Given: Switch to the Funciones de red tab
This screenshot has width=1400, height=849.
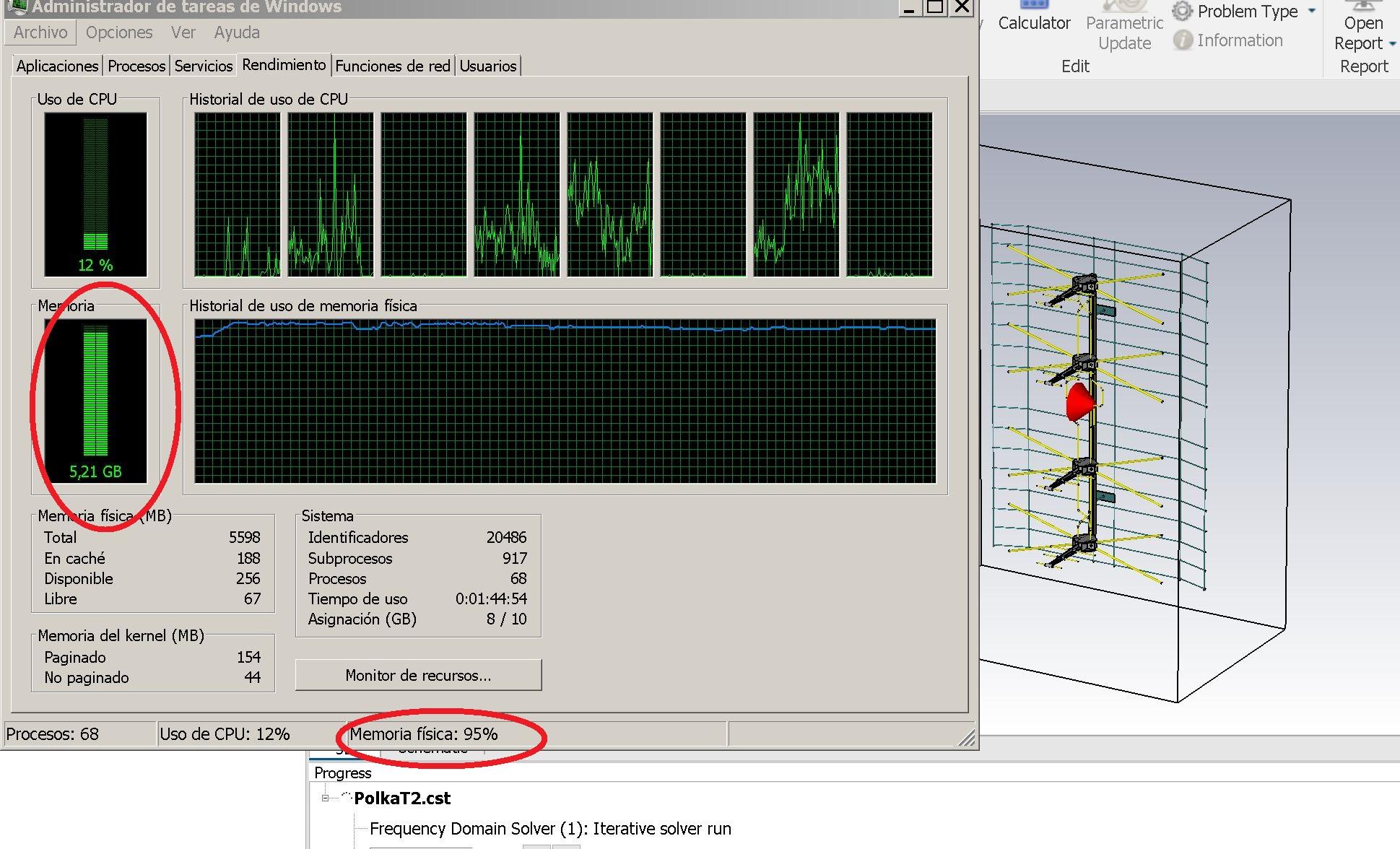Looking at the screenshot, I should (x=393, y=66).
